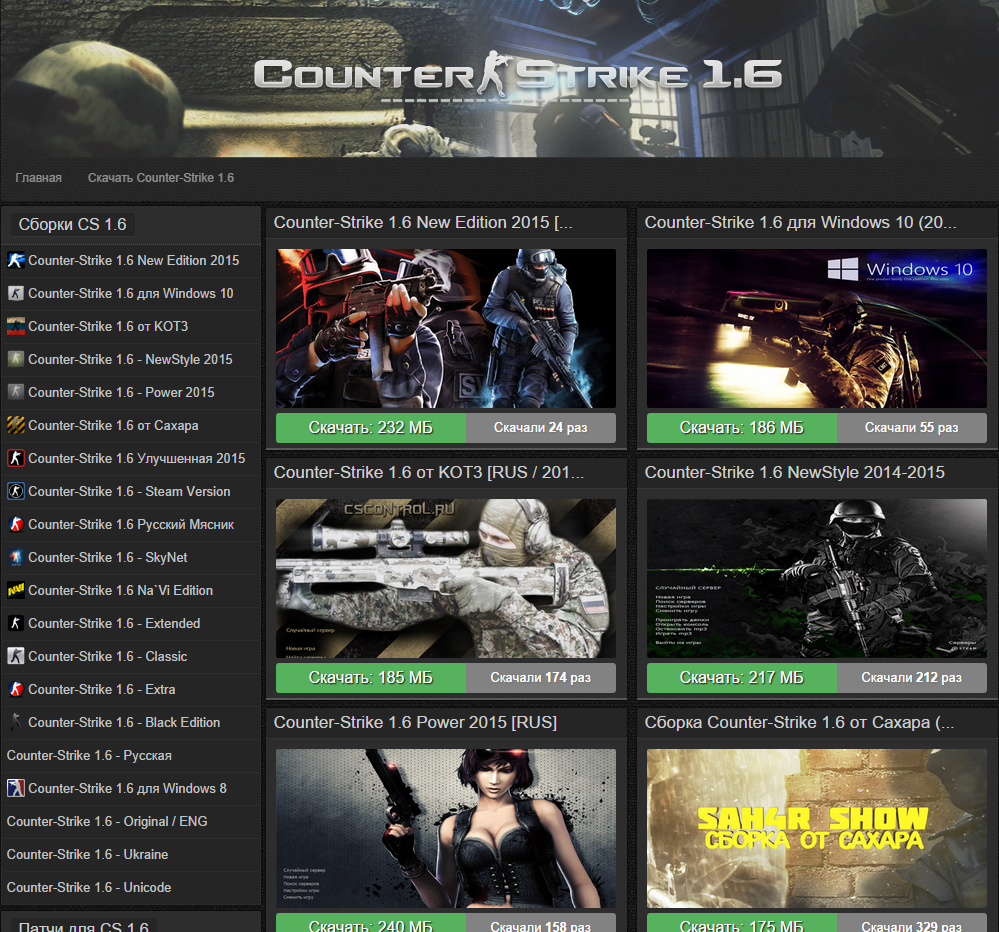Visit Counter-Strike 1.6 от Сахара sidebar link
The width and height of the screenshot is (999, 932).
[x=113, y=425]
